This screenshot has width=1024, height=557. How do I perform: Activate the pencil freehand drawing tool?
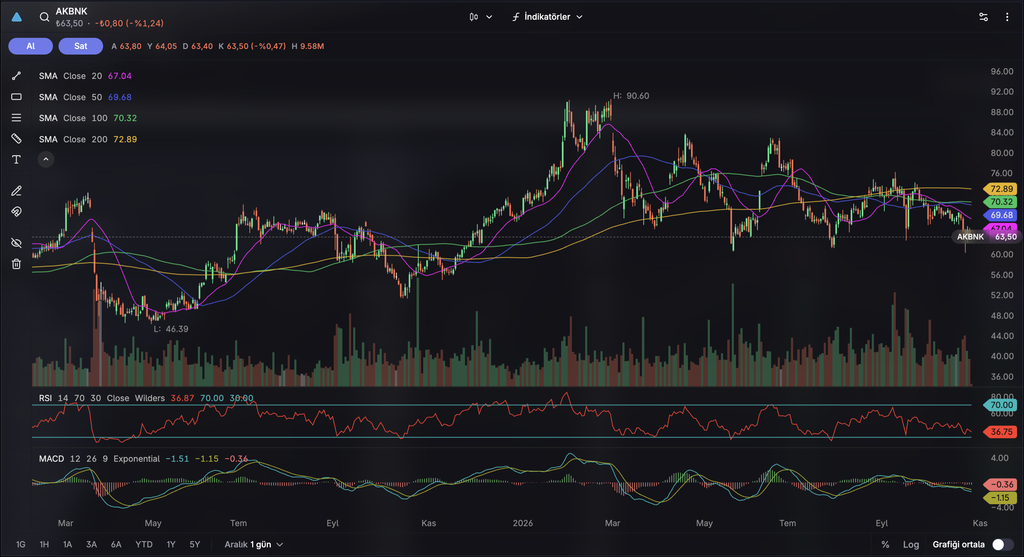click(16, 191)
